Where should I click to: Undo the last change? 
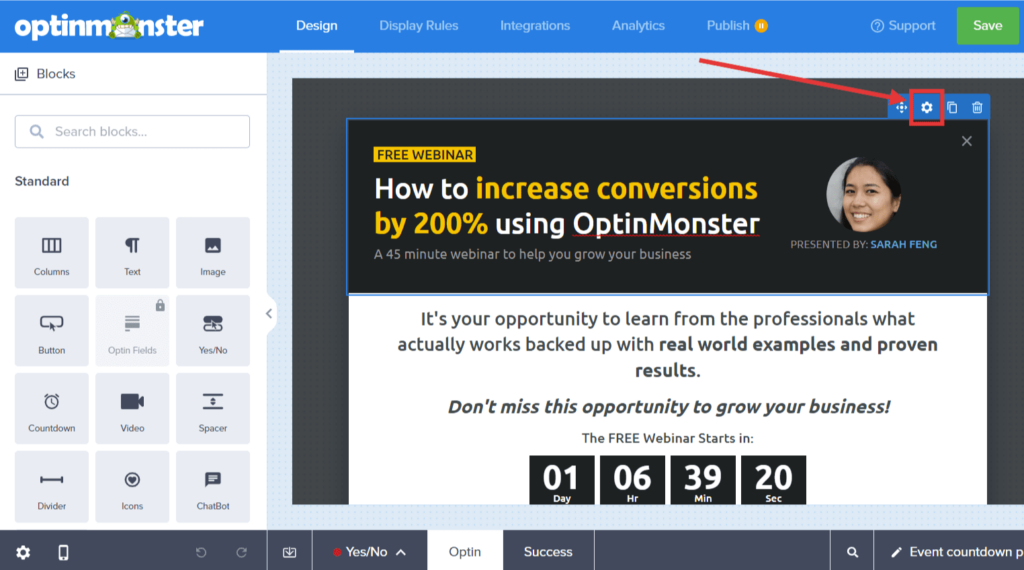(x=201, y=552)
